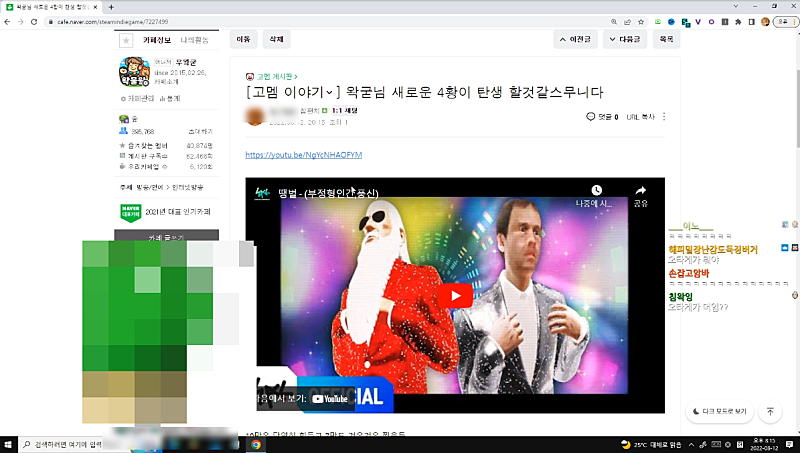Image resolution: width=800 pixels, height=453 pixels.
Task: Open the youtu.be video hyperlink
Action: (x=304, y=155)
